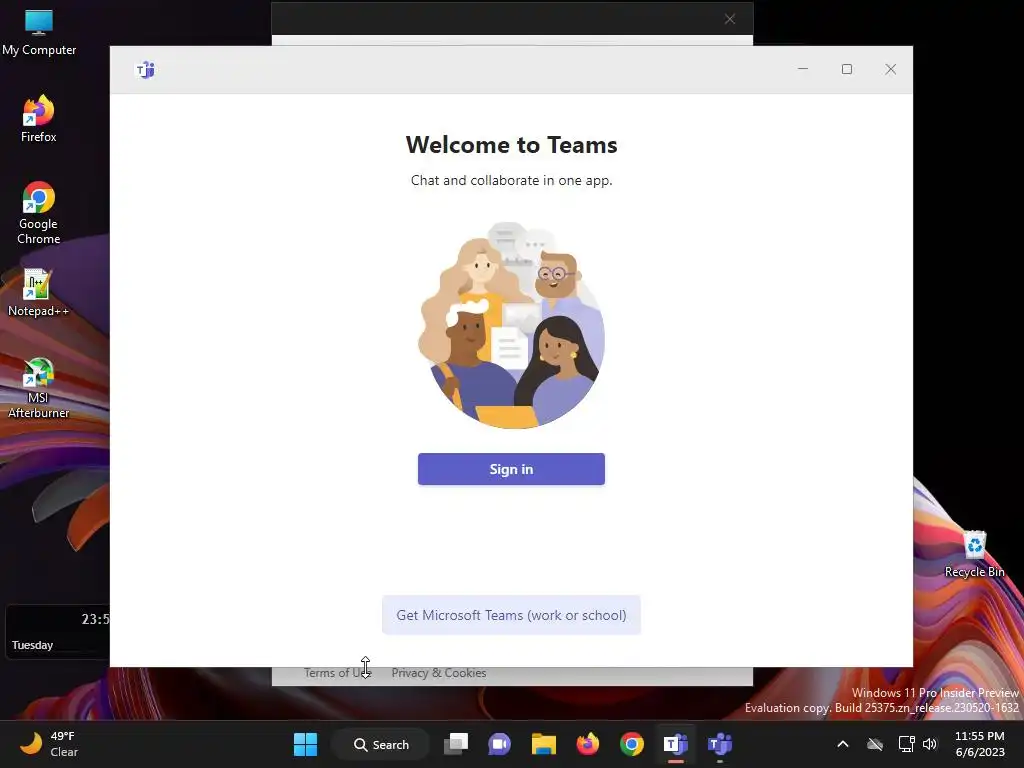
Task: Click the Teams logo in the title bar
Action: coord(145,69)
